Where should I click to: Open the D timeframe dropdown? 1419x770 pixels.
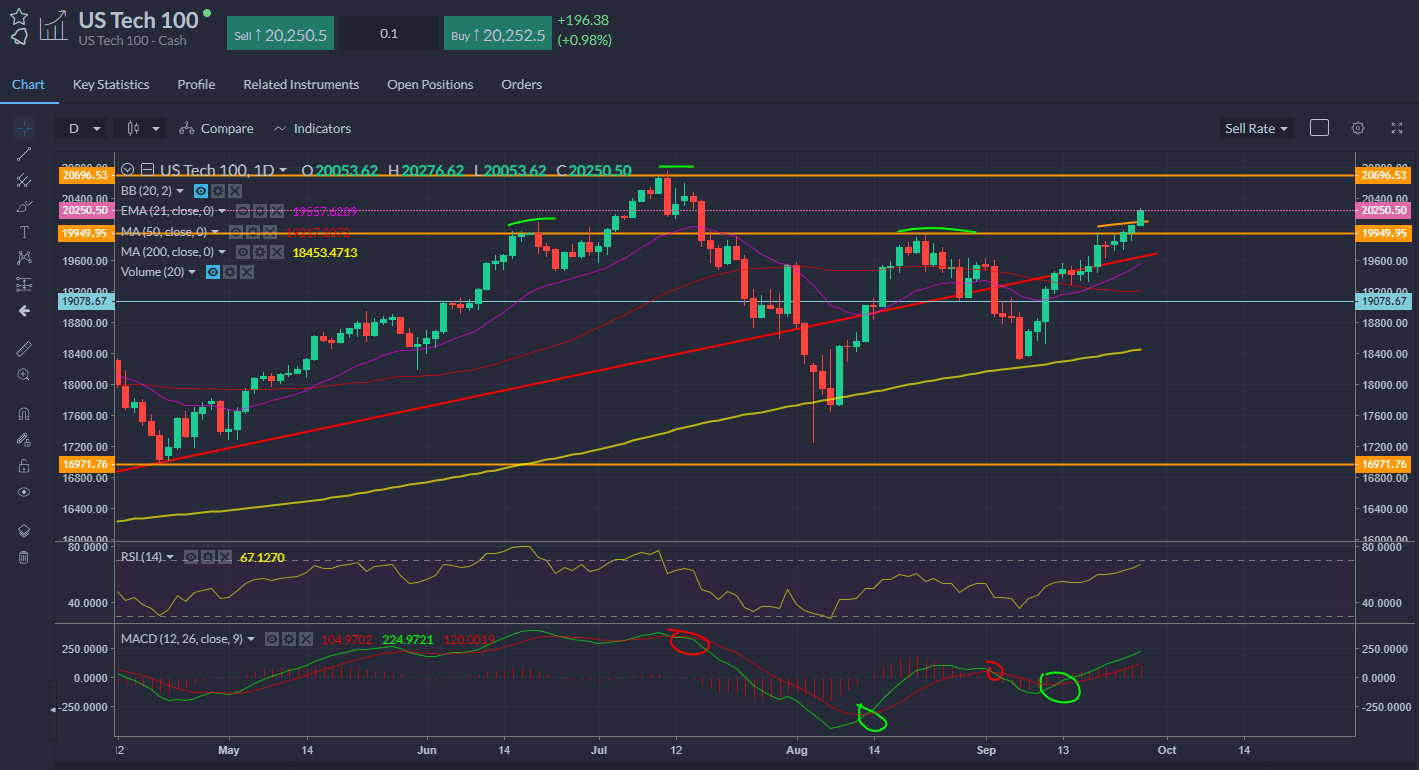(82, 128)
